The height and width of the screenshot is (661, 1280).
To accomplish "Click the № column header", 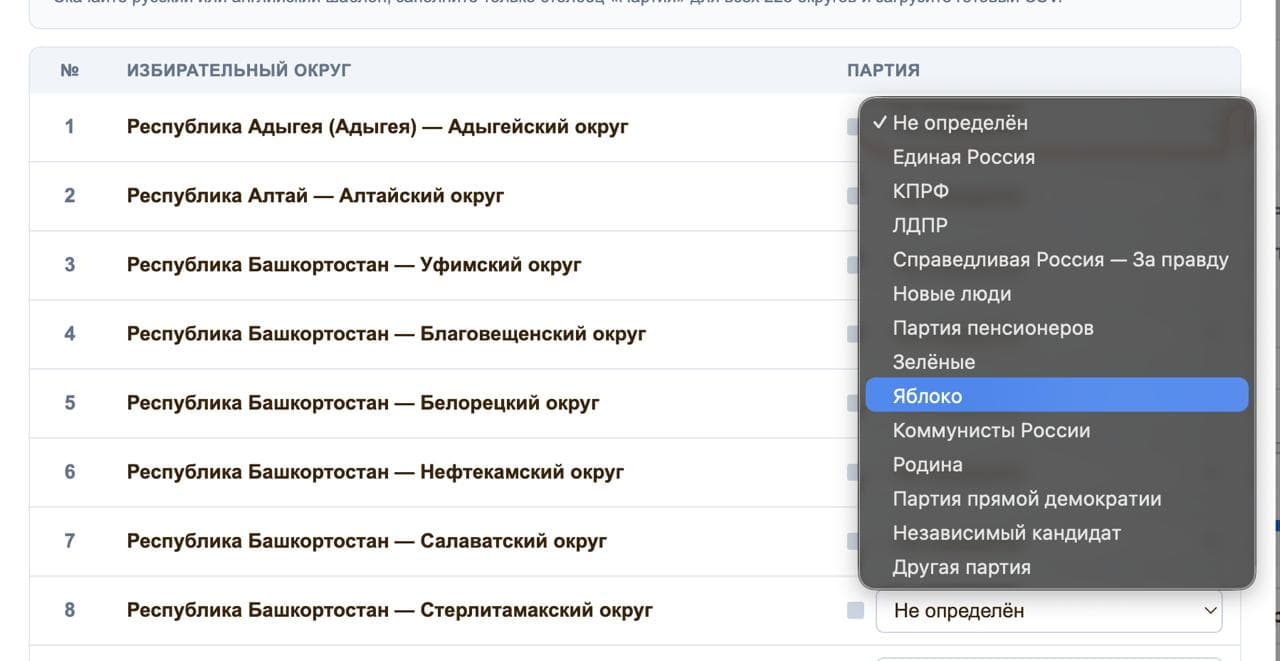I will 70,70.
